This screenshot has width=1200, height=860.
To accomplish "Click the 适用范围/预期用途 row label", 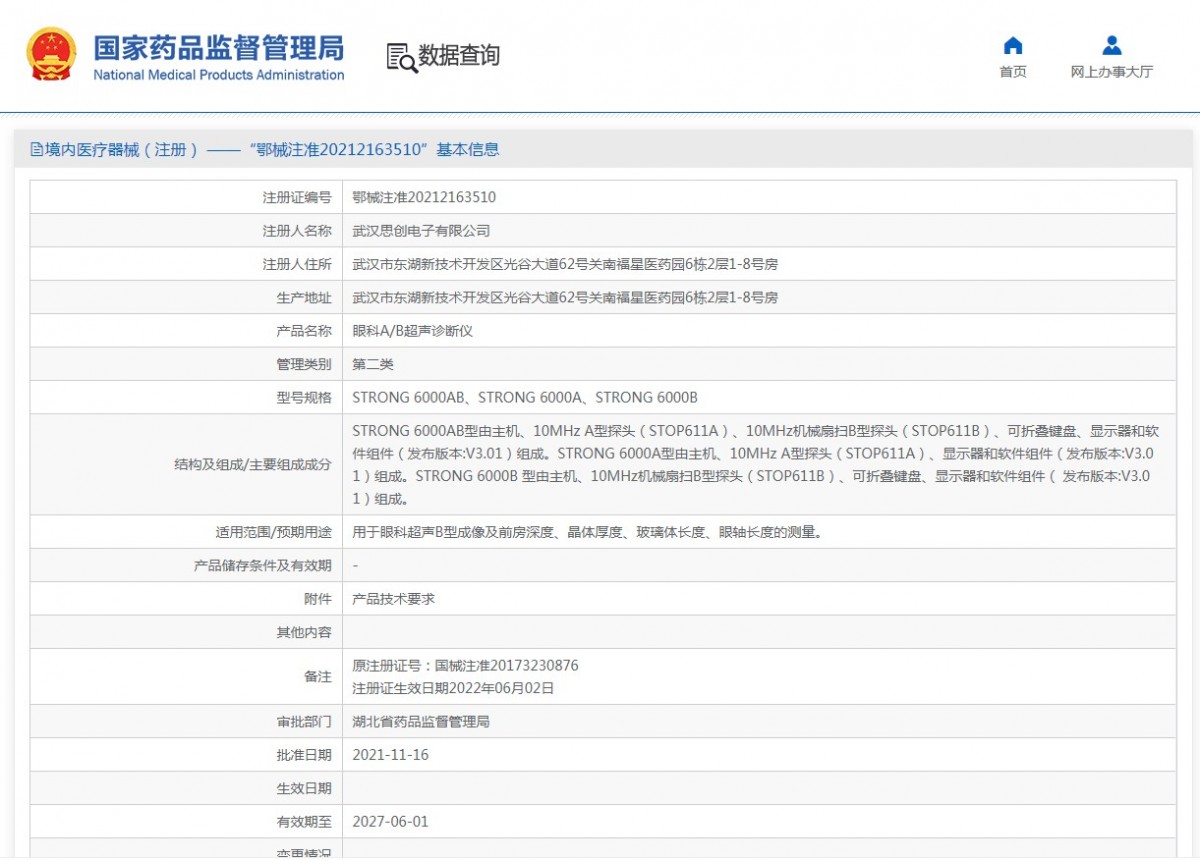I will point(274,532).
